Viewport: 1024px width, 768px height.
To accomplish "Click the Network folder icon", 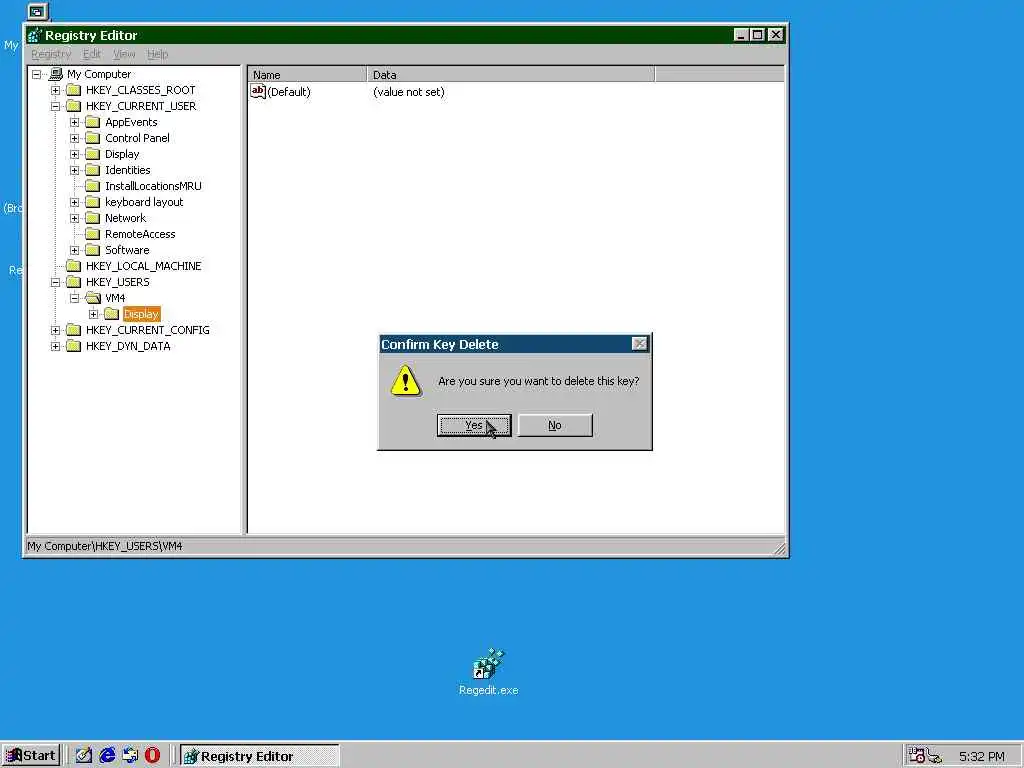I will [93, 218].
